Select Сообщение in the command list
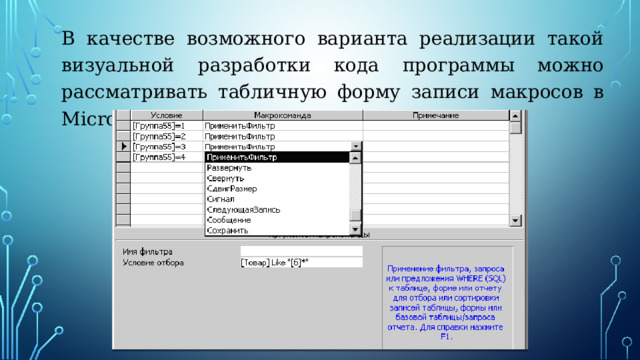This screenshot has height=360, width=640. click(277, 220)
